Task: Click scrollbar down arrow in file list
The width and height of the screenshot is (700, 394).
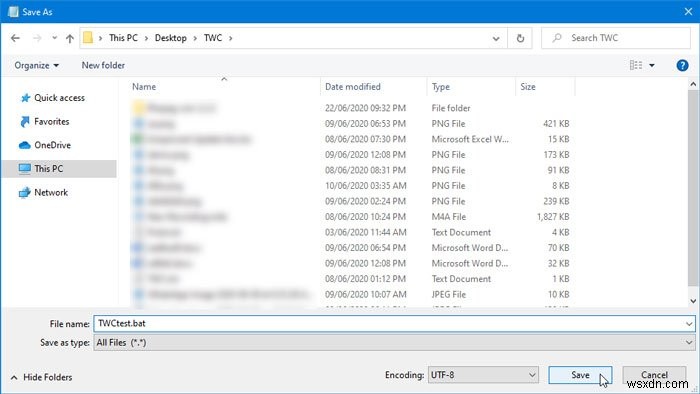Action: click(693, 301)
